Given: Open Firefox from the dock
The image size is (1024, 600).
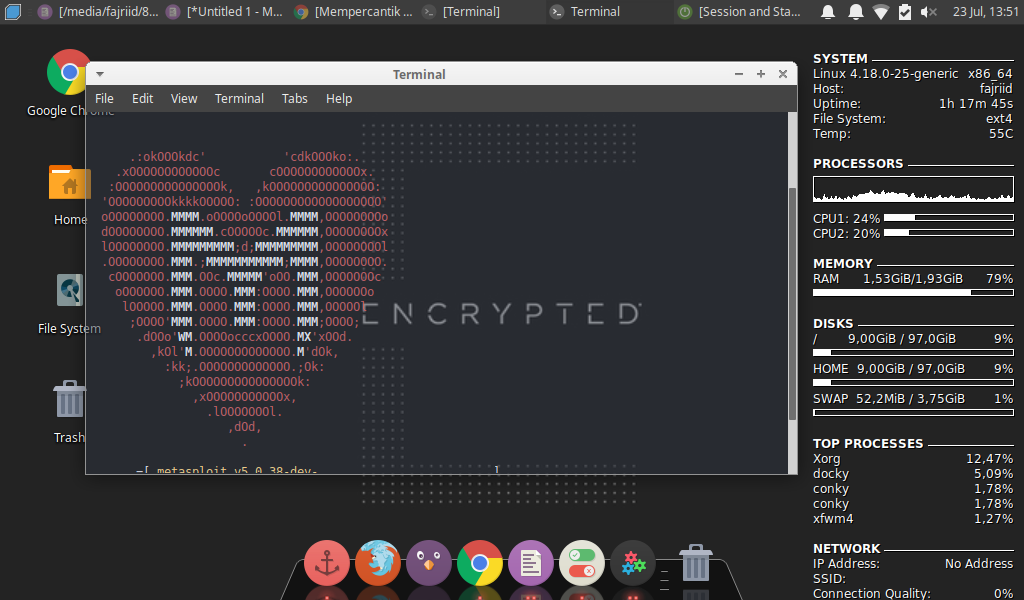Looking at the screenshot, I should point(378,562).
